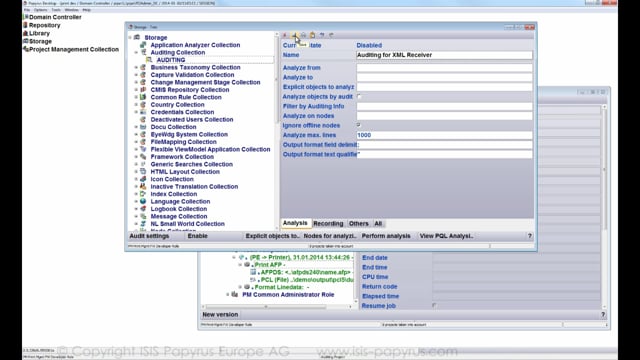Switch to the Analysis tab
The width and height of the screenshot is (640, 360).
pyautogui.click(x=295, y=223)
